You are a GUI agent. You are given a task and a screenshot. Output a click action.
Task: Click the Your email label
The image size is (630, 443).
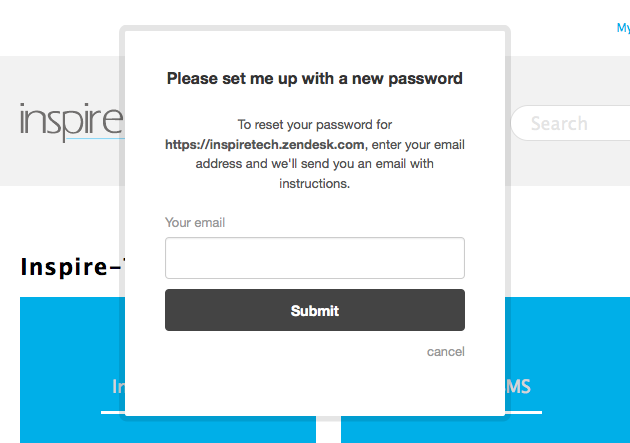(x=195, y=222)
